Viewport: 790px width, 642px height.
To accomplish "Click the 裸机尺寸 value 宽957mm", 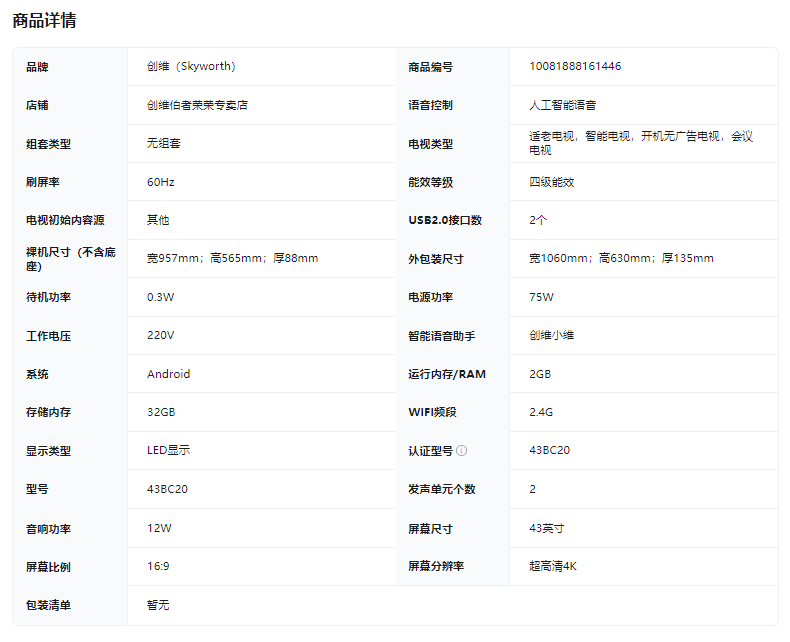I will point(232,259).
